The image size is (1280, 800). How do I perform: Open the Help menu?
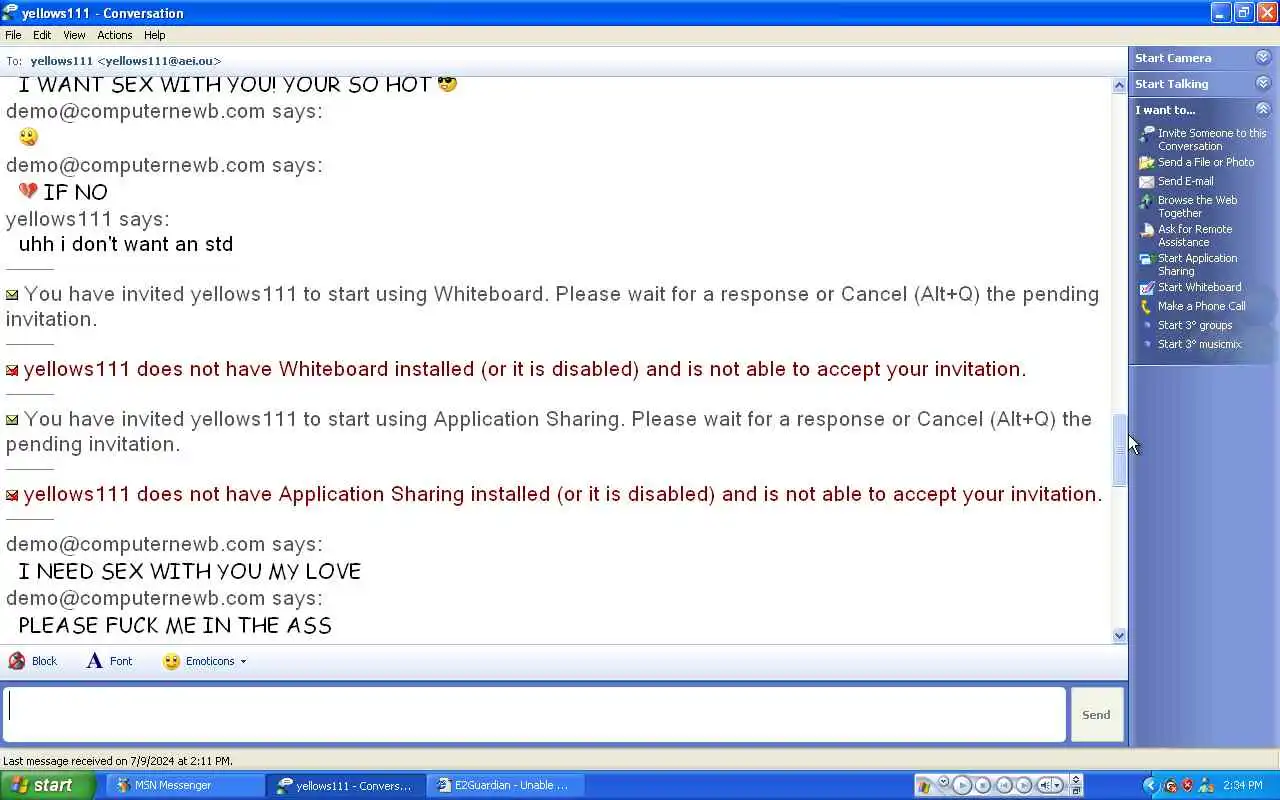154,35
